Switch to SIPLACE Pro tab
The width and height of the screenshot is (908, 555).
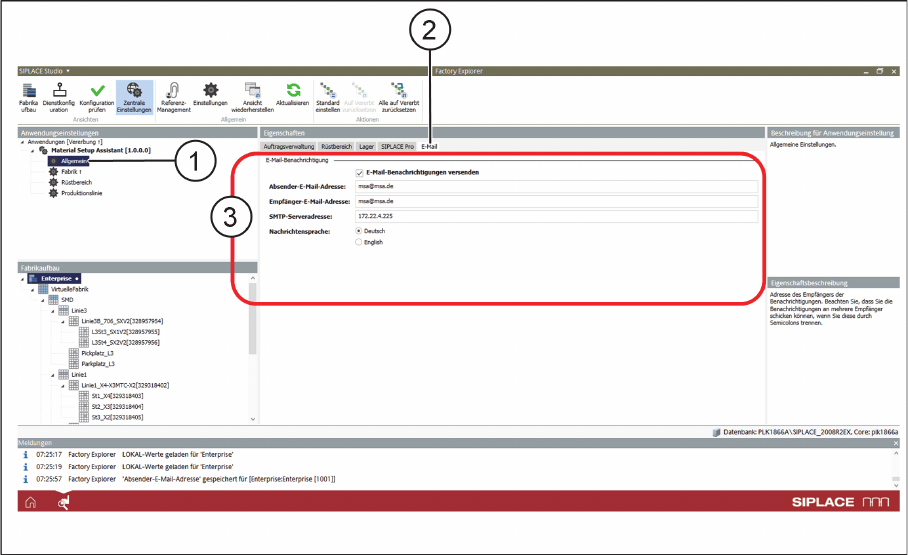[x=397, y=147]
